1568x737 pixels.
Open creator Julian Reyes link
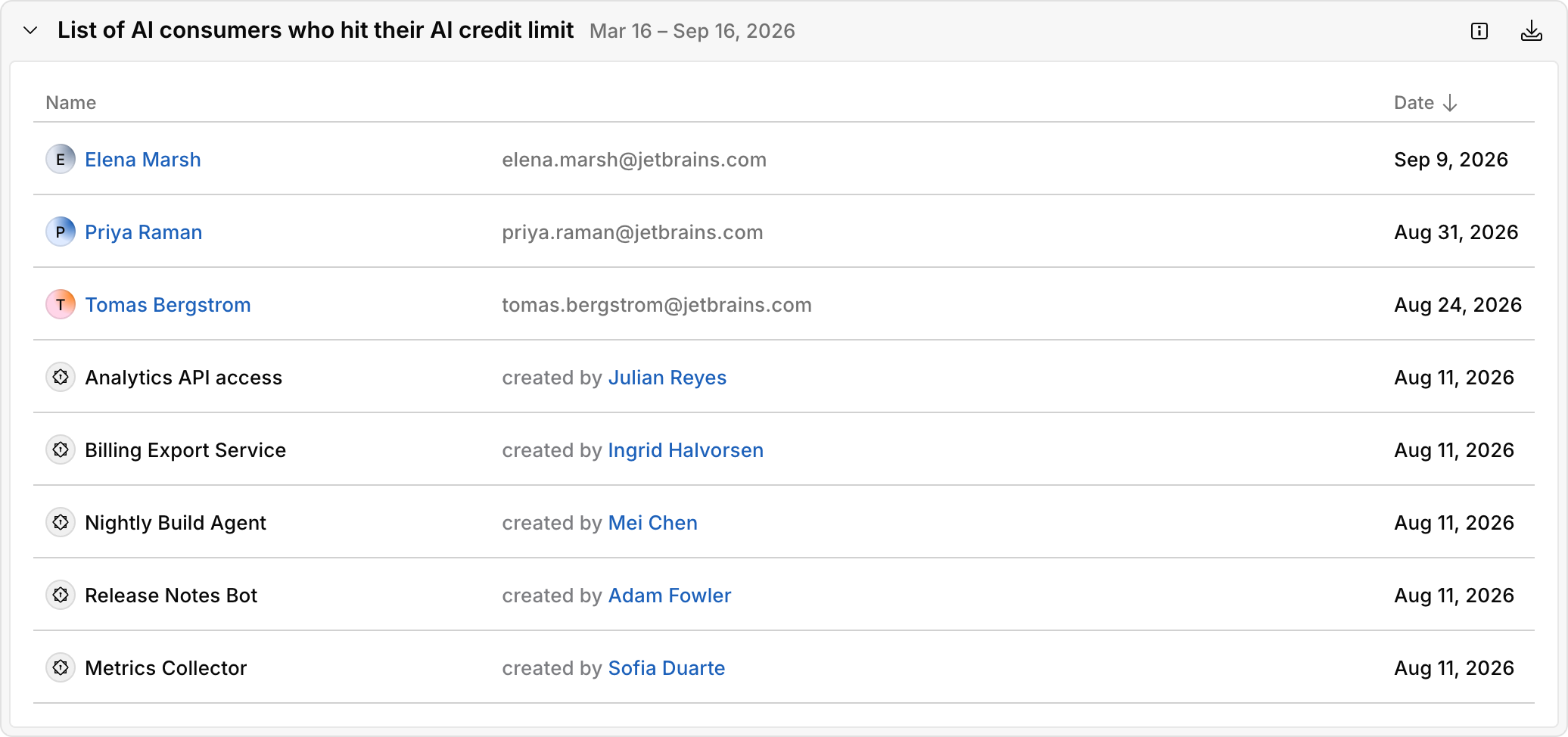click(667, 378)
